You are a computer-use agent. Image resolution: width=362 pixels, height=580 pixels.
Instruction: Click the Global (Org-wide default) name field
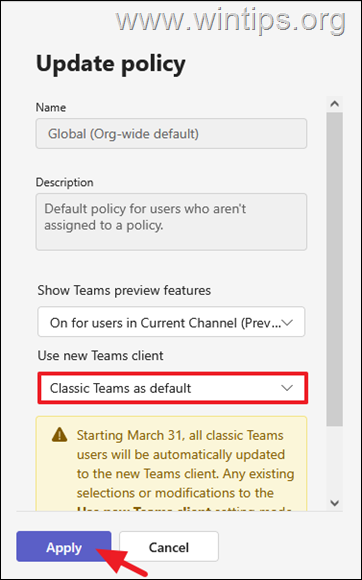[x=171, y=134]
